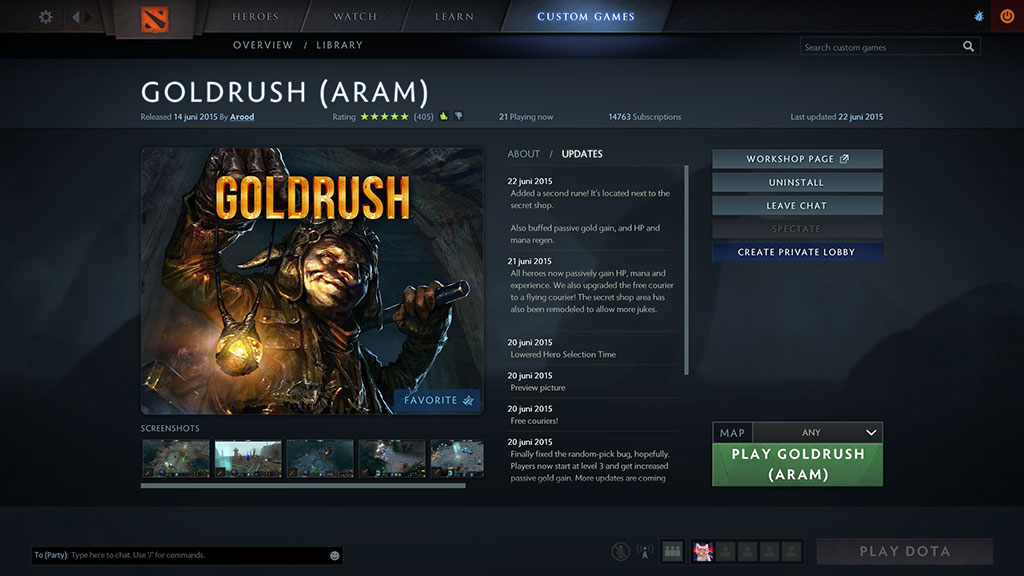
Task: Open the emoticon picker in chat
Action: pyautogui.click(x=334, y=555)
